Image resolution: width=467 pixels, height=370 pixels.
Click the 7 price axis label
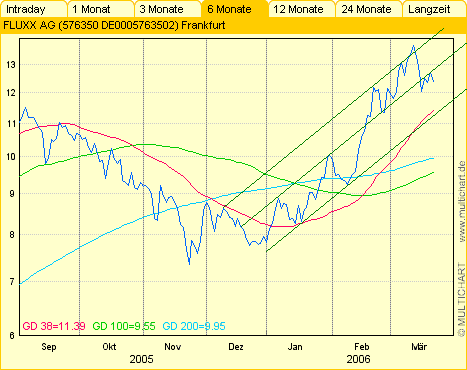[x=12, y=282]
